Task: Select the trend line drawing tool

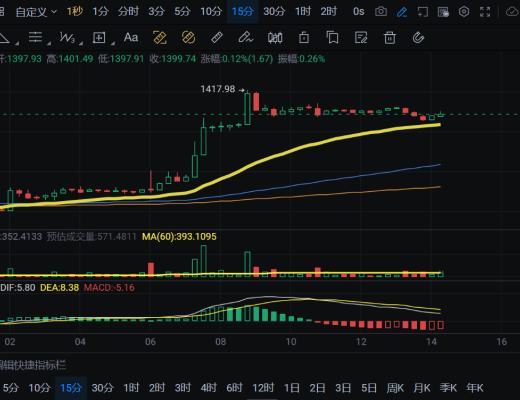Action: 4,37
